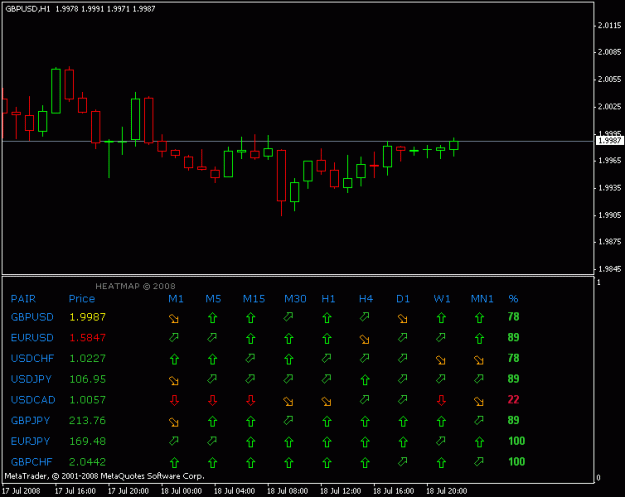
Task: Click the GBPUSD M1 down-right orange arrow
Action: point(174,318)
